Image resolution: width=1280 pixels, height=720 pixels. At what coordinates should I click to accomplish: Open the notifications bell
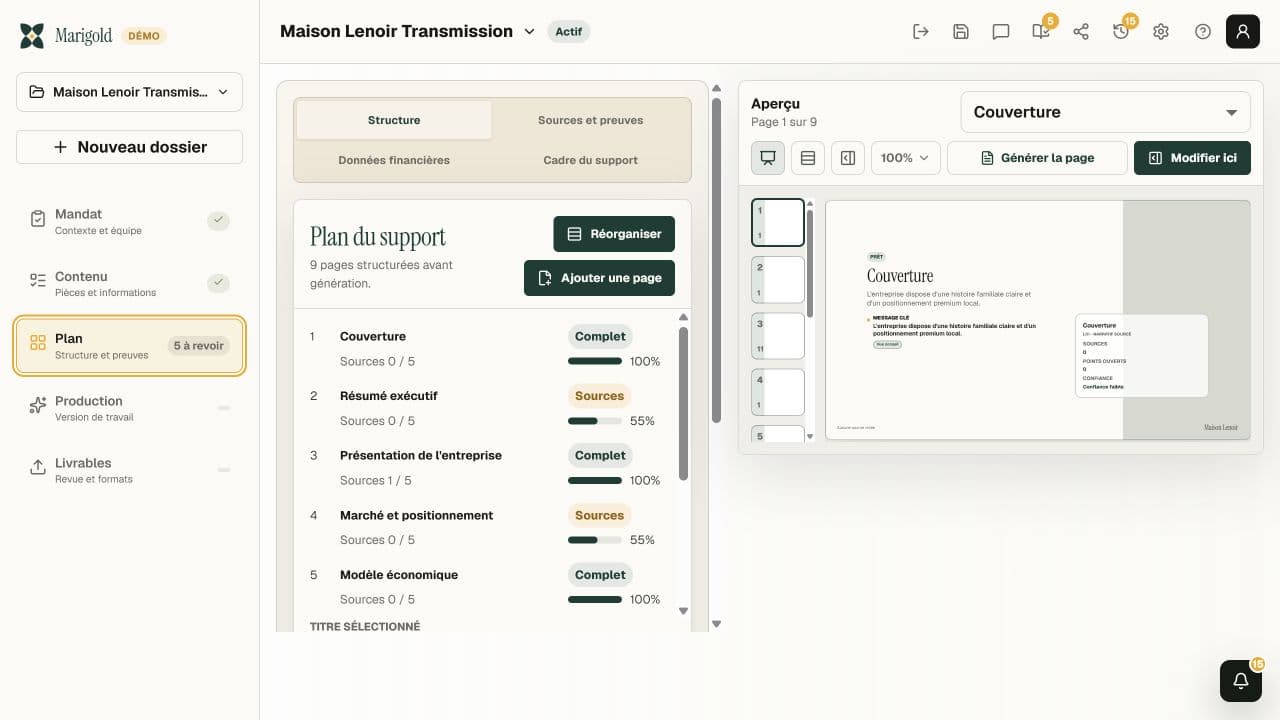1241,681
